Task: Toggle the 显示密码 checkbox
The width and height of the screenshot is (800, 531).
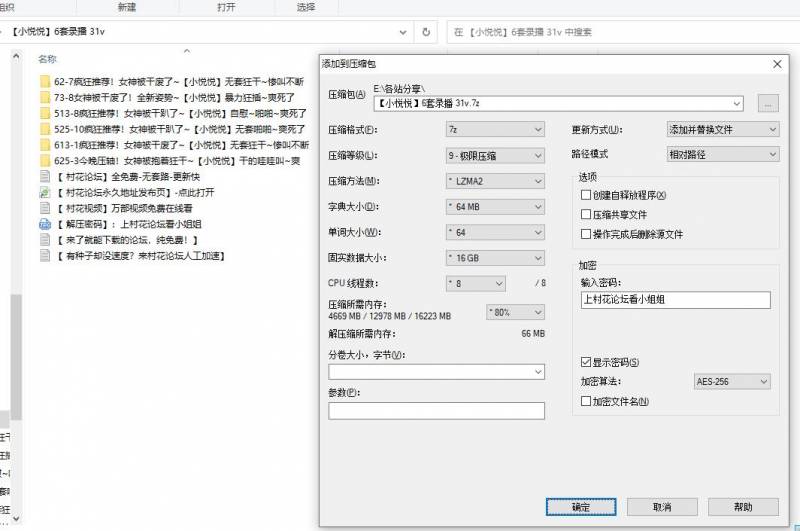Action: (x=586, y=362)
